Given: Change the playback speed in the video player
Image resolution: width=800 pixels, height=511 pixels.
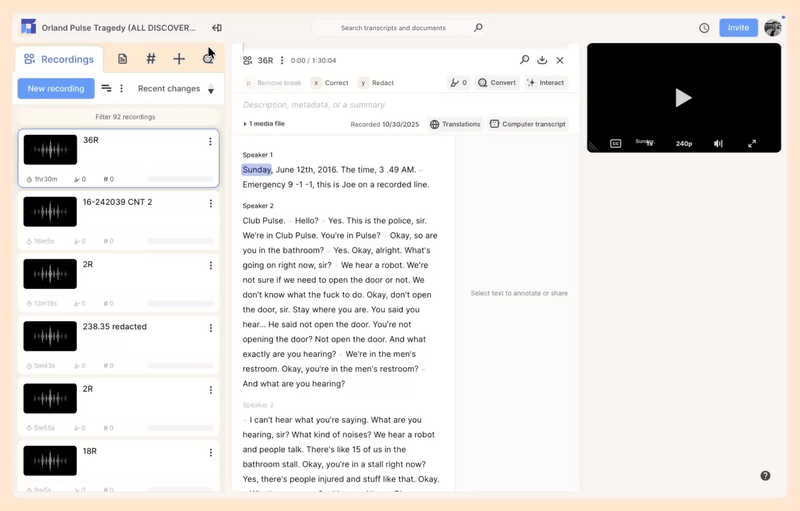Looking at the screenshot, I should [x=649, y=143].
